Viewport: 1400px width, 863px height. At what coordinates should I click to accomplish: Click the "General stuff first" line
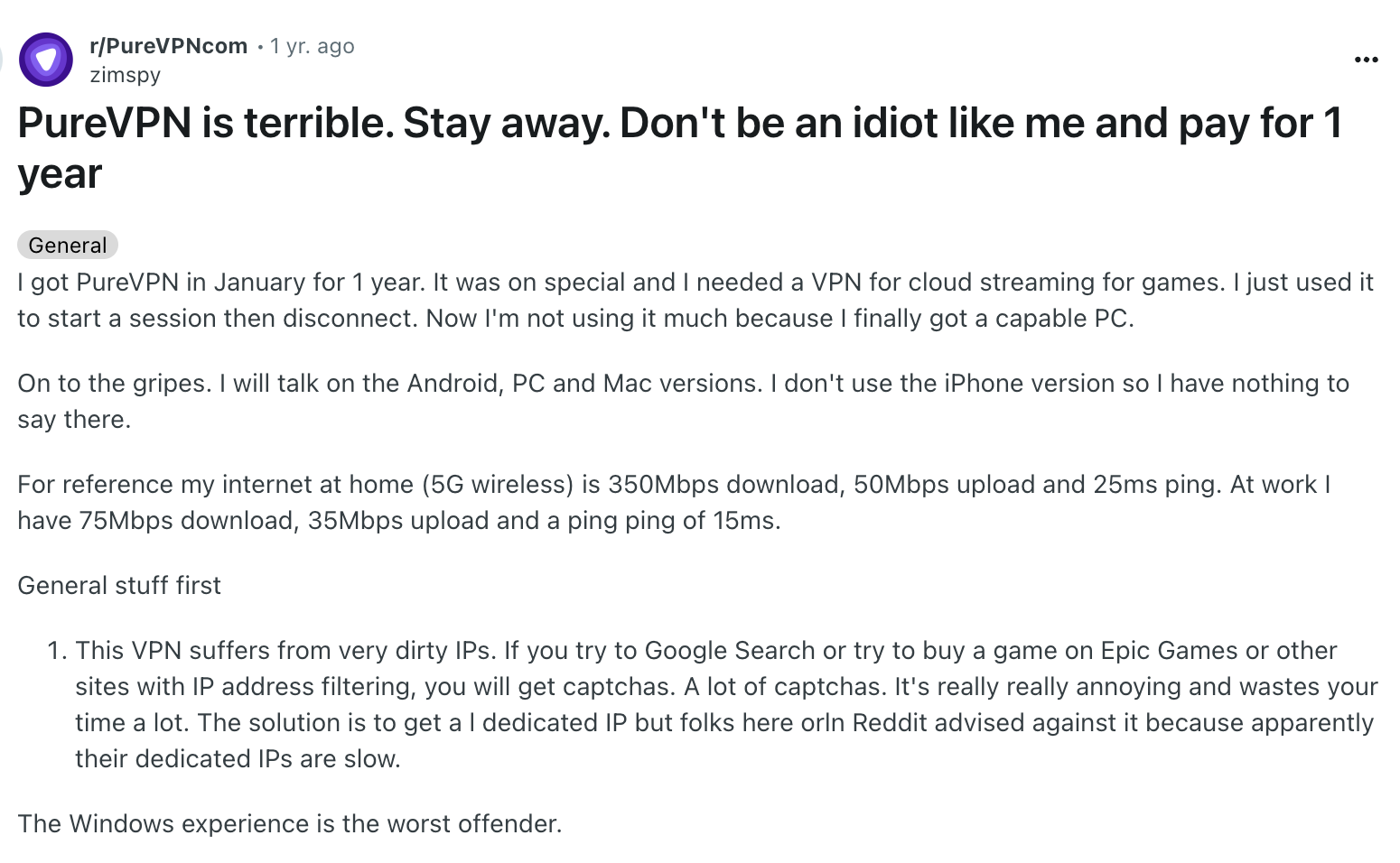click(119, 585)
